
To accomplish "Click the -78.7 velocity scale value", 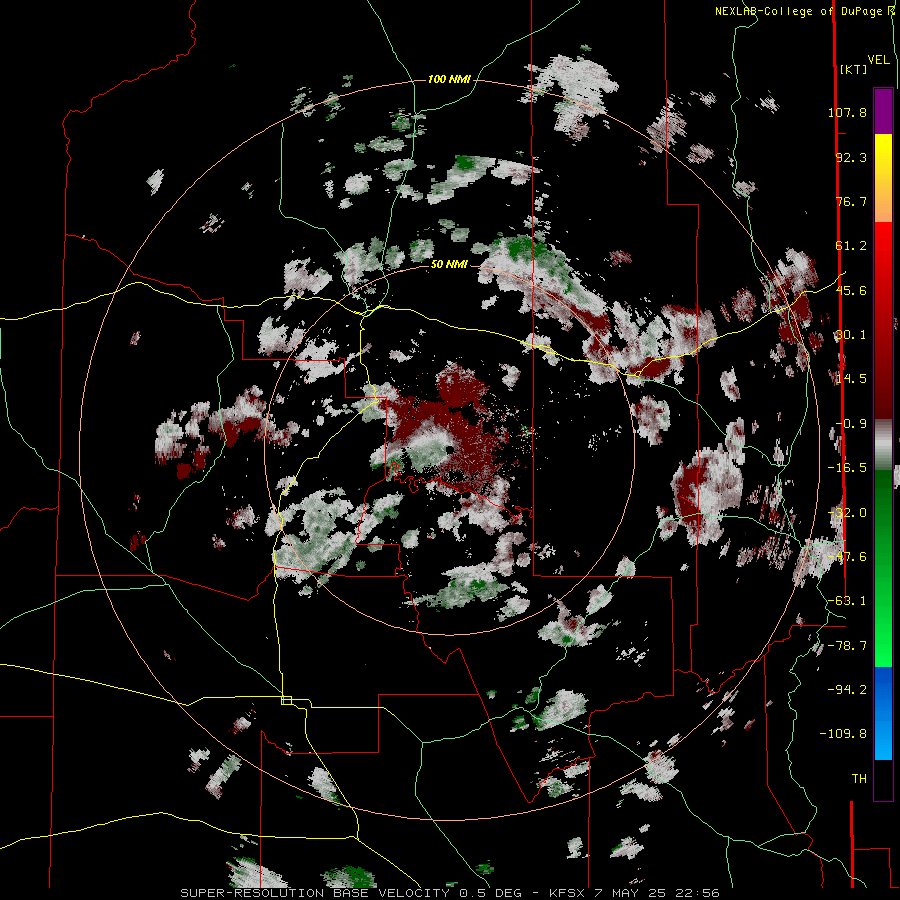I will point(847,646).
